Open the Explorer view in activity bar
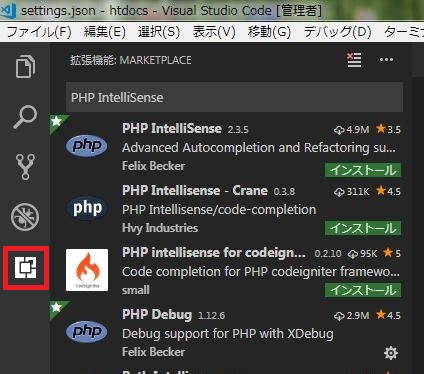Screen dimensions: 424x374 (x=25, y=67)
